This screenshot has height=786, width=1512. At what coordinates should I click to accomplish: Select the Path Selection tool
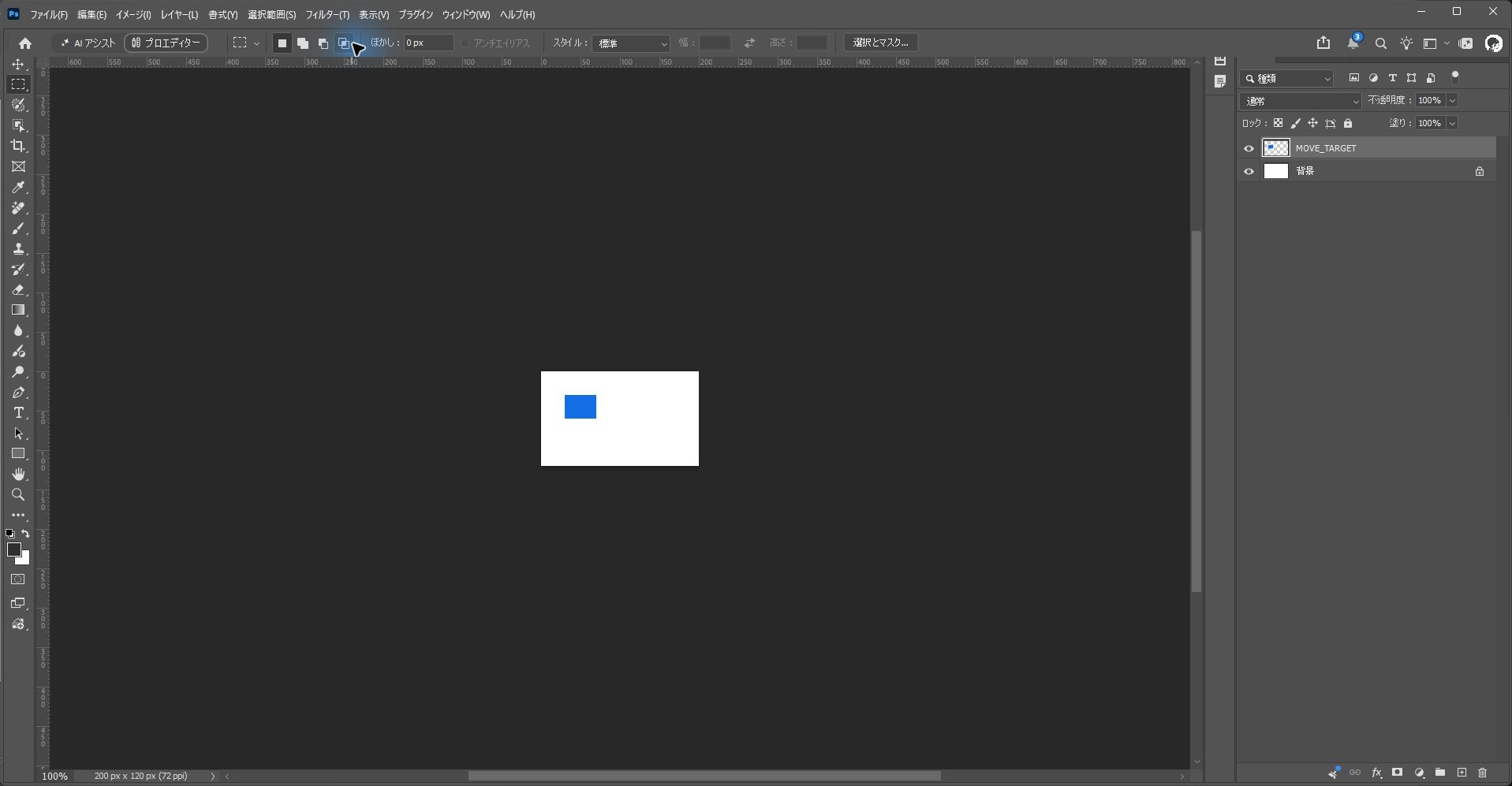pos(18,433)
